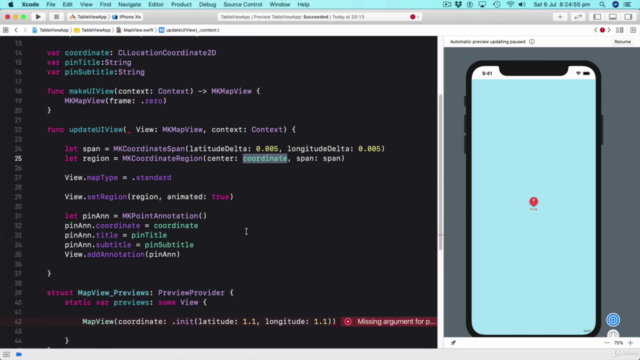
Task: Click blue breakpoint toggle at bottom
Action: (x=19, y=354)
